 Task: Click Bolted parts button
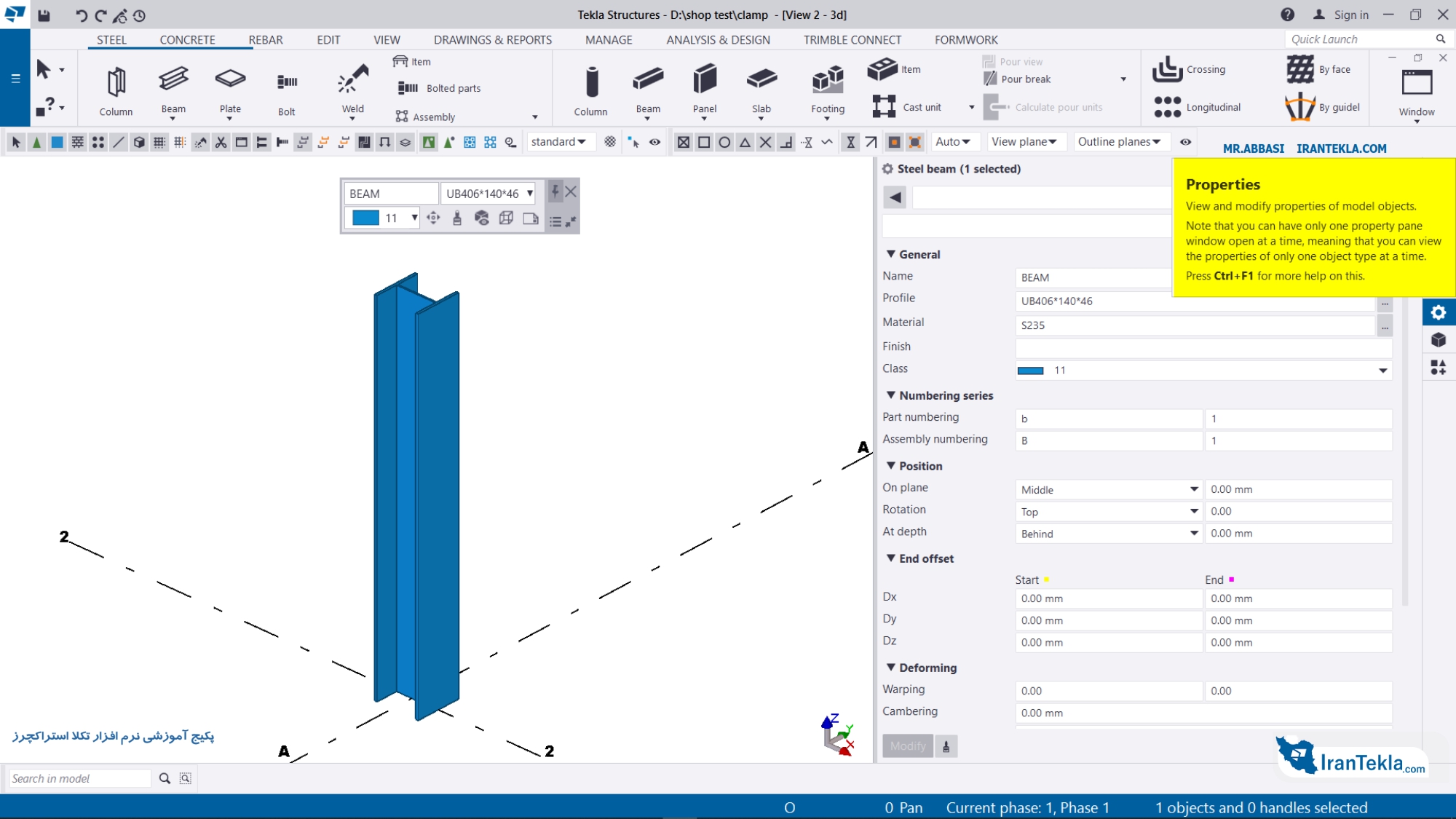(x=440, y=88)
